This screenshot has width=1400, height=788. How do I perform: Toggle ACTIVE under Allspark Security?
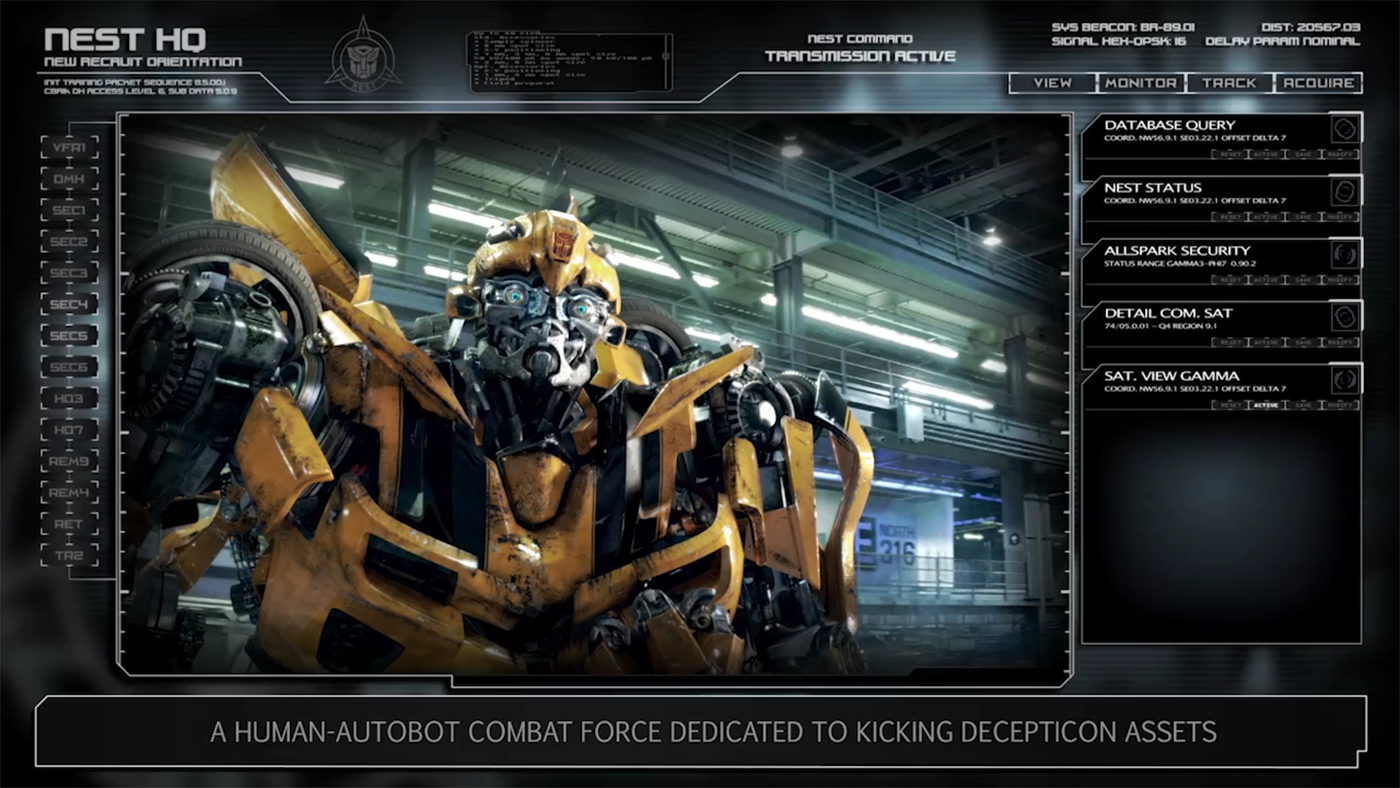[1266, 280]
